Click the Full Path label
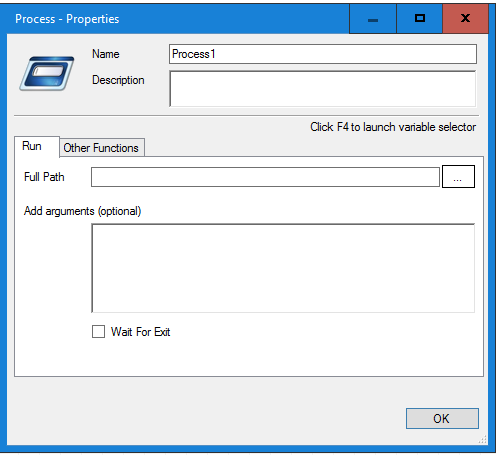Image resolution: width=496 pixels, height=455 pixels. [x=44, y=177]
